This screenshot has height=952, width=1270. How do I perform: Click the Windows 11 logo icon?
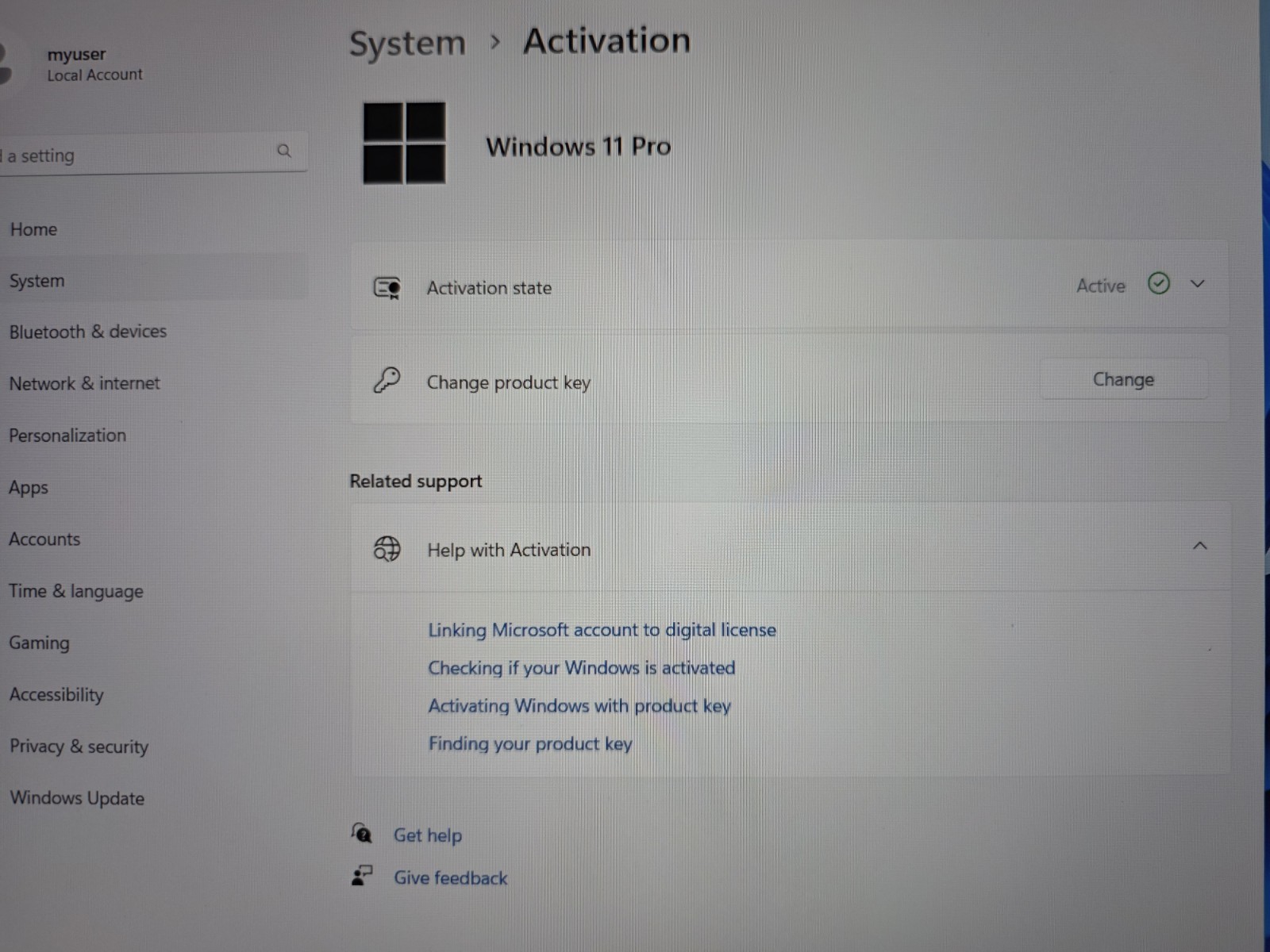(404, 143)
